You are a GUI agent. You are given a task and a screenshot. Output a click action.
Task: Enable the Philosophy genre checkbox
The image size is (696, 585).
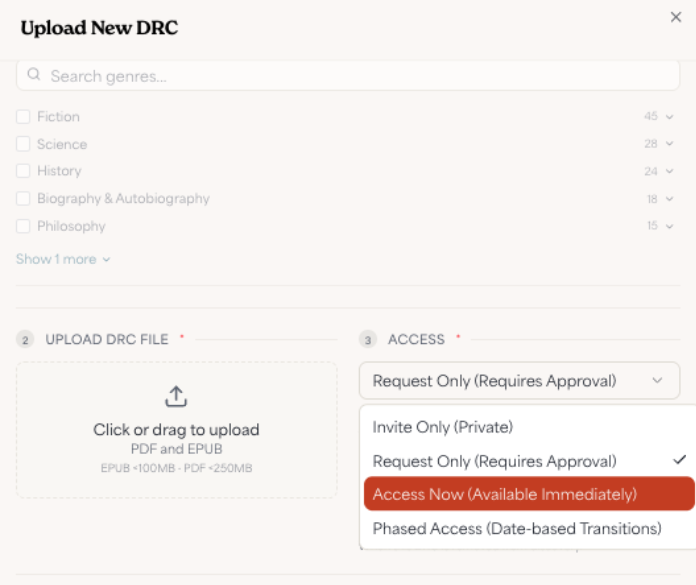click(x=23, y=226)
